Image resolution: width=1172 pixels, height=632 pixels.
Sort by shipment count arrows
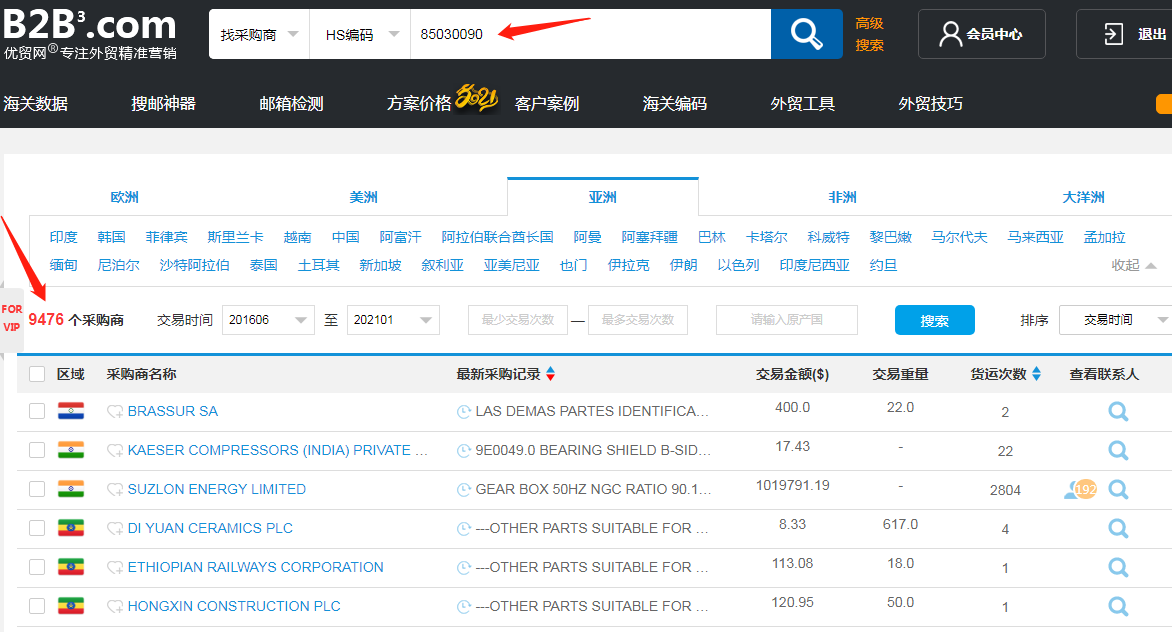1036,374
